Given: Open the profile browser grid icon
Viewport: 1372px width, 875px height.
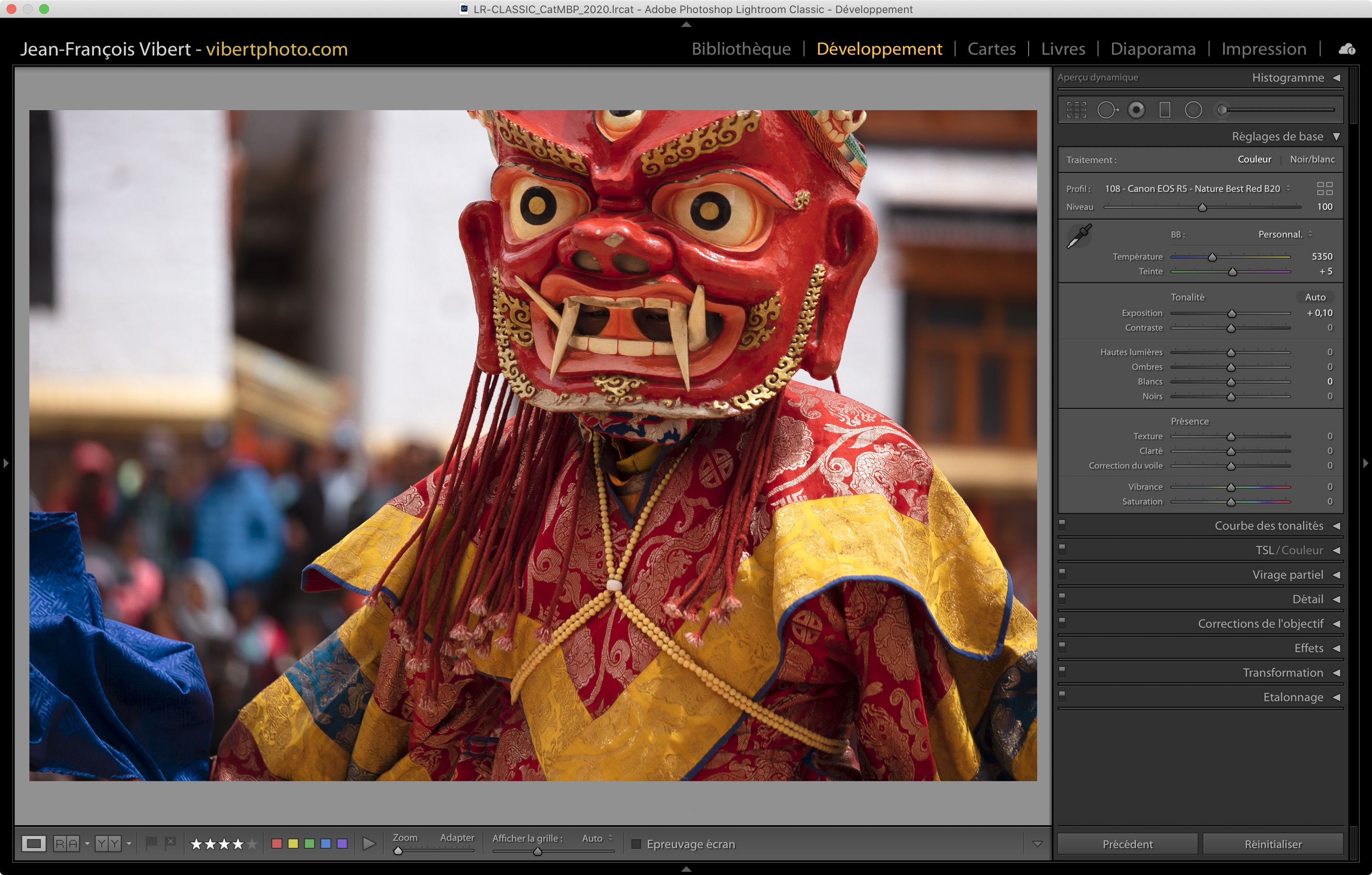Looking at the screenshot, I should (x=1325, y=189).
